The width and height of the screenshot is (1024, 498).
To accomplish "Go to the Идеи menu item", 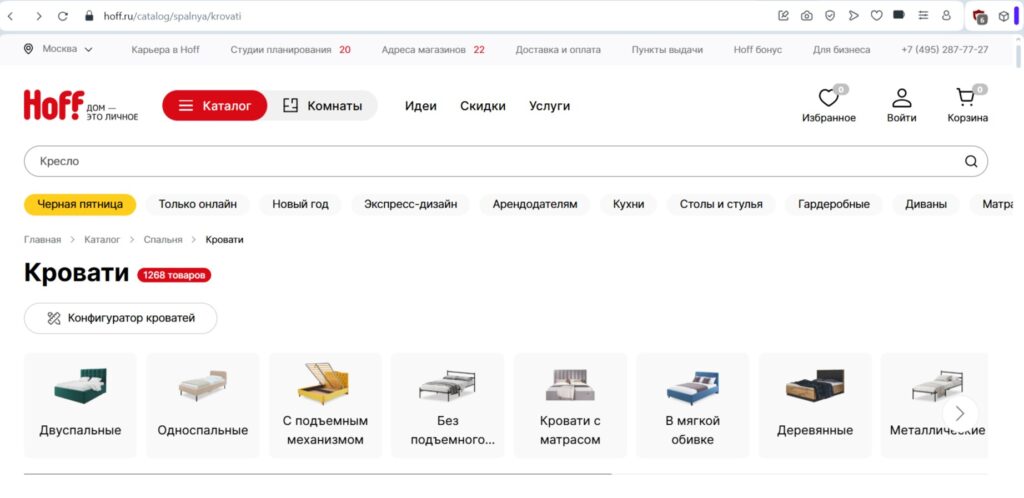I will click(421, 106).
